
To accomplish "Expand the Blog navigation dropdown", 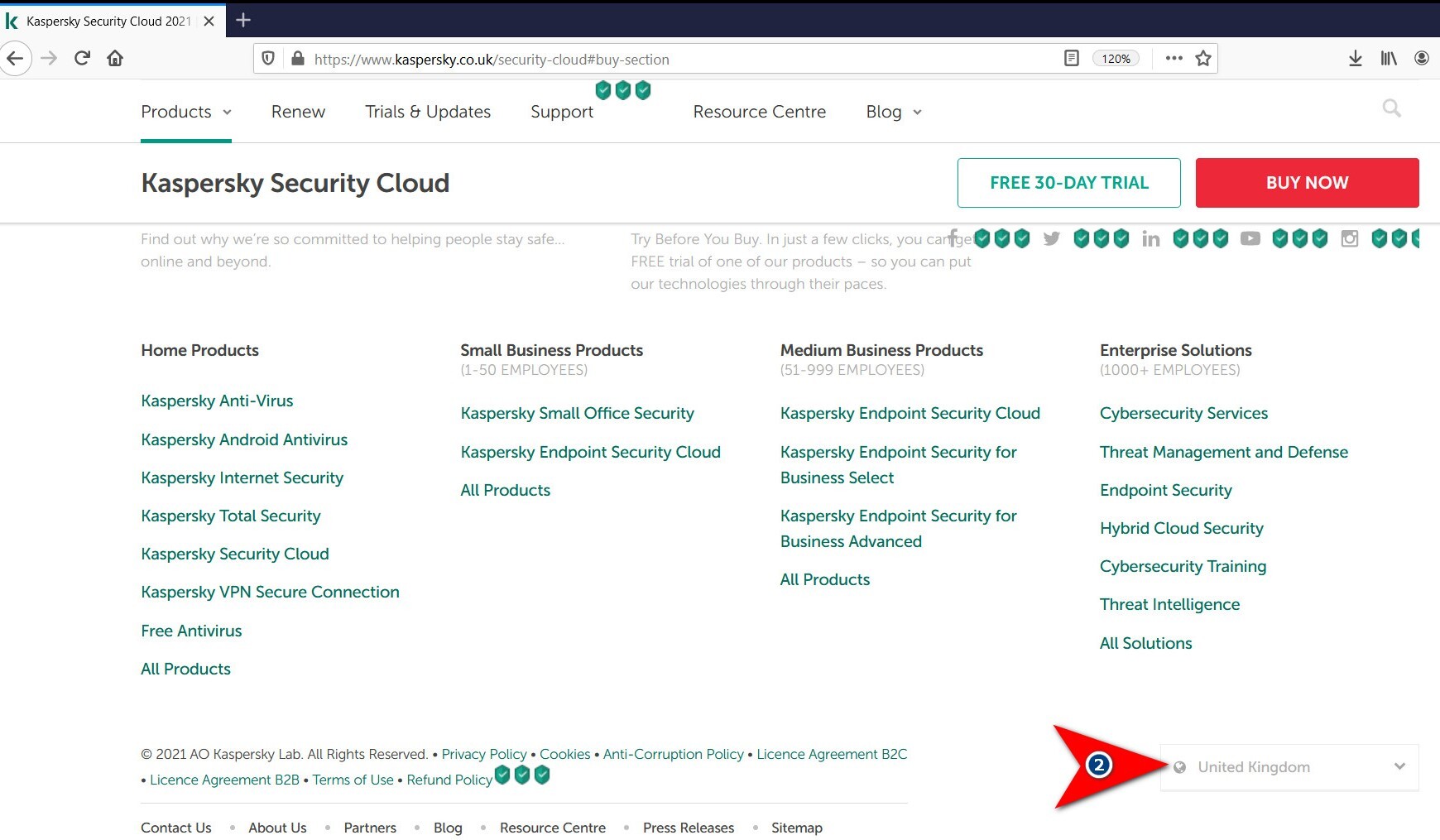I will point(893,112).
